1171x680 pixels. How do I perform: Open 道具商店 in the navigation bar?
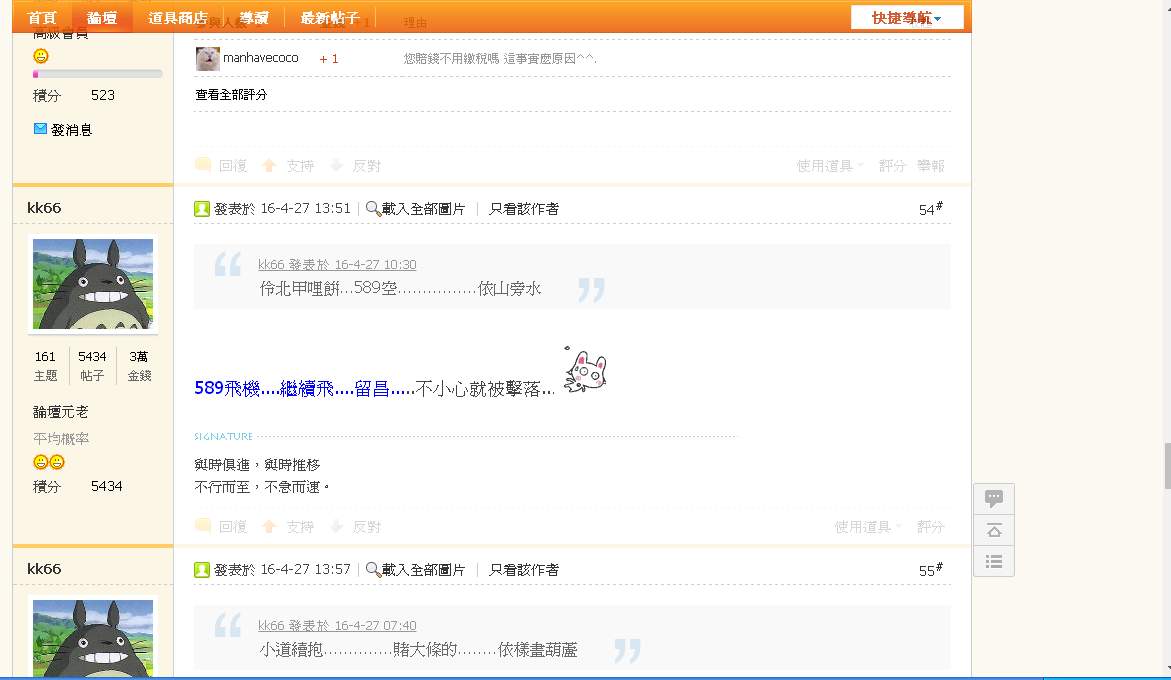tap(178, 17)
